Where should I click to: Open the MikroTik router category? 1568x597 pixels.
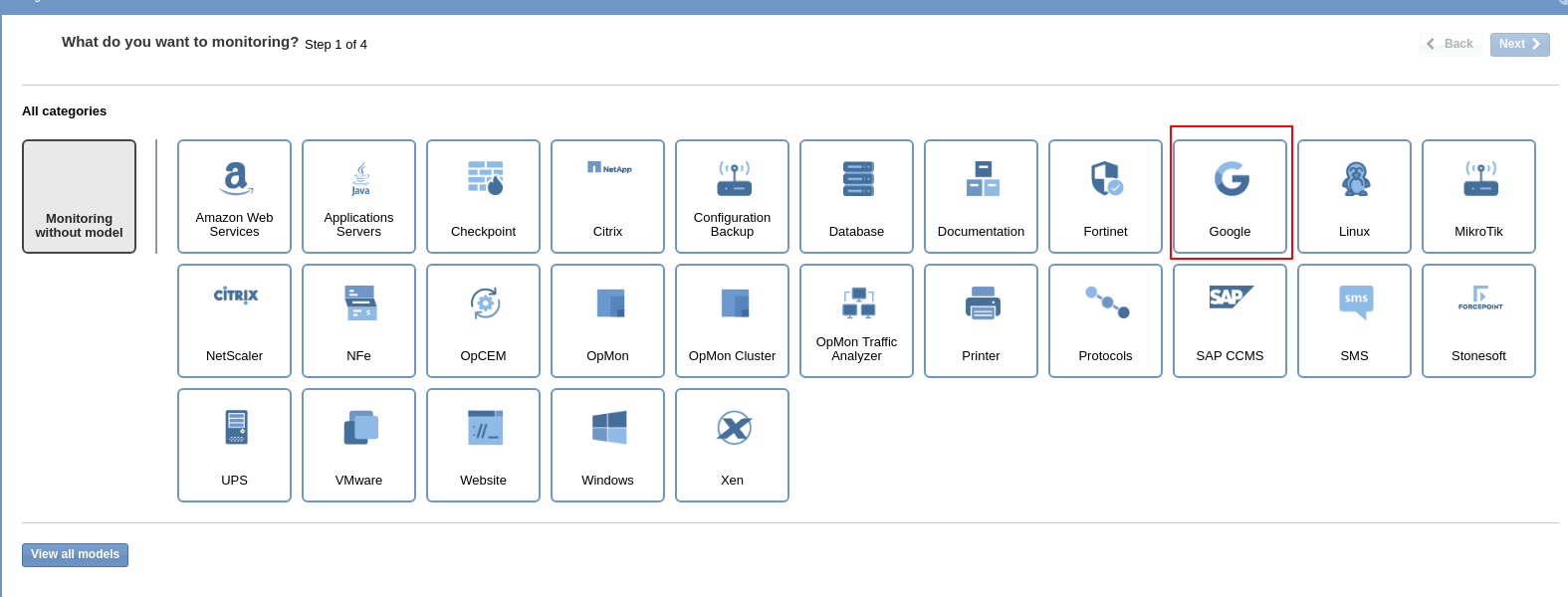(1478, 196)
